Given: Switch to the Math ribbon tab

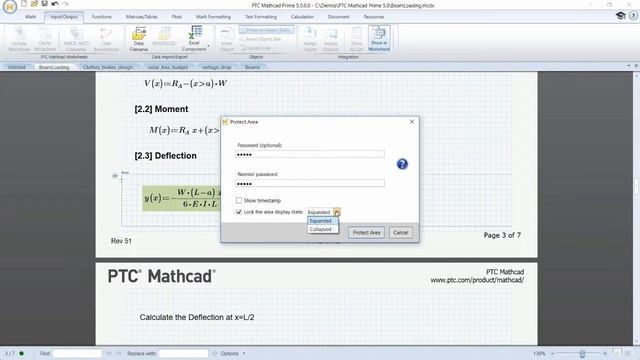Looking at the screenshot, I should (x=31, y=17).
